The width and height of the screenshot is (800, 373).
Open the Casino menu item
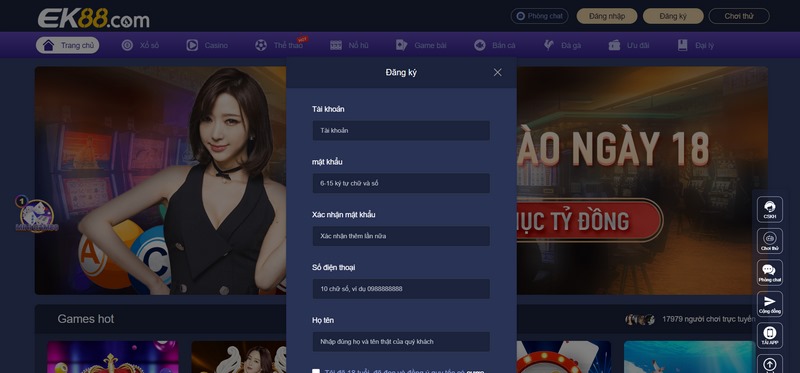(x=207, y=45)
